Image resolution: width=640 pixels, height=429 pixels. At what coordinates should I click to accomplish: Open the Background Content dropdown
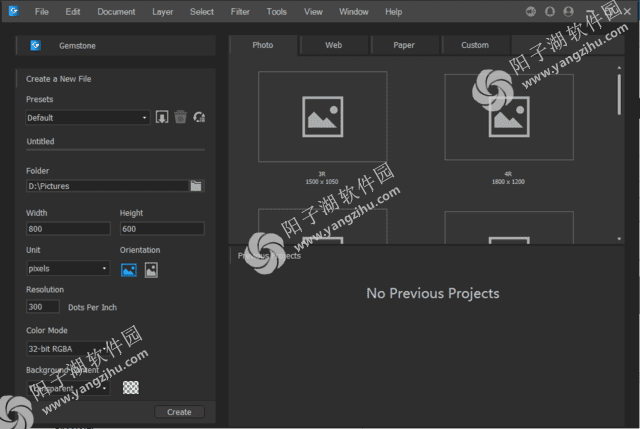pyautogui.click(x=68, y=388)
